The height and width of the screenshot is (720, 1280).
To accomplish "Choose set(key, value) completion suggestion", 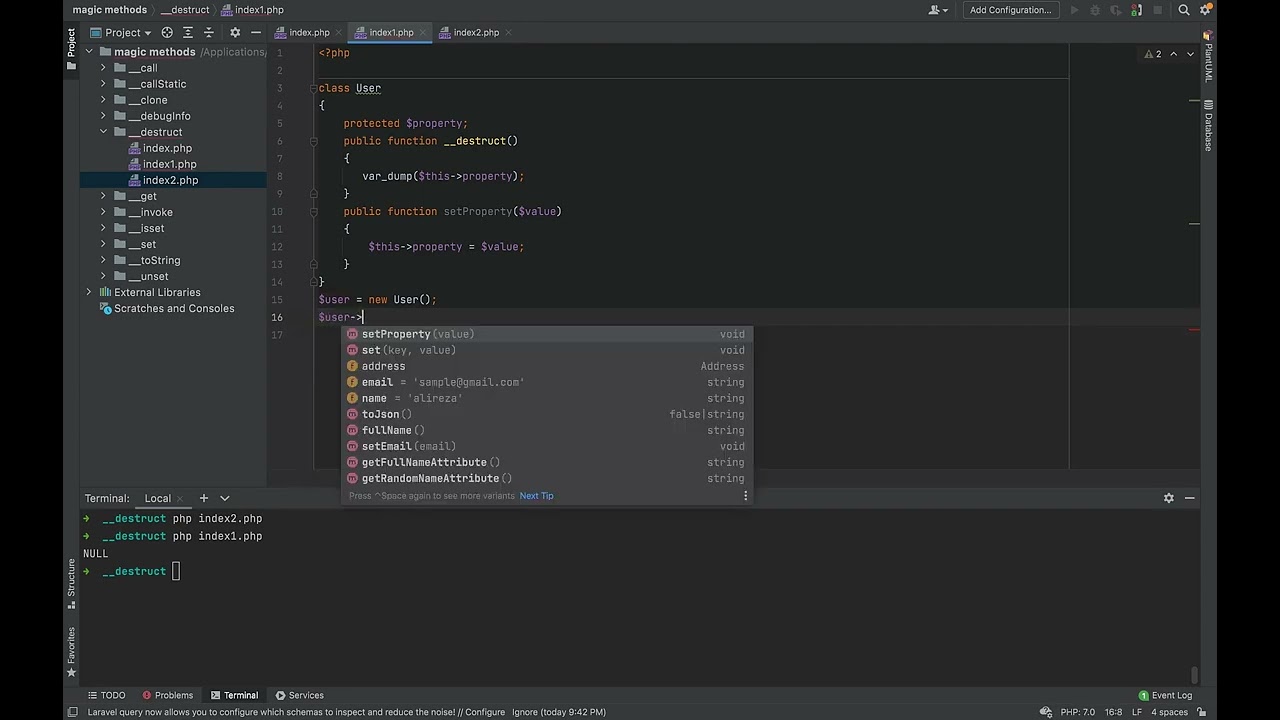I will tap(546, 350).
